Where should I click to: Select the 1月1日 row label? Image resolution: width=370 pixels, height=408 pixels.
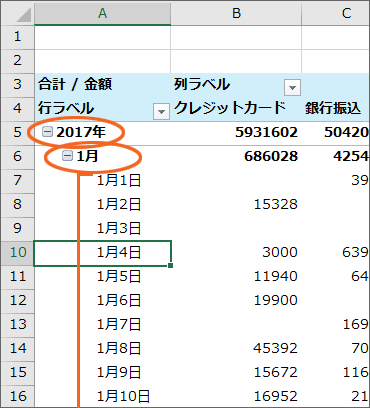[x=119, y=181]
